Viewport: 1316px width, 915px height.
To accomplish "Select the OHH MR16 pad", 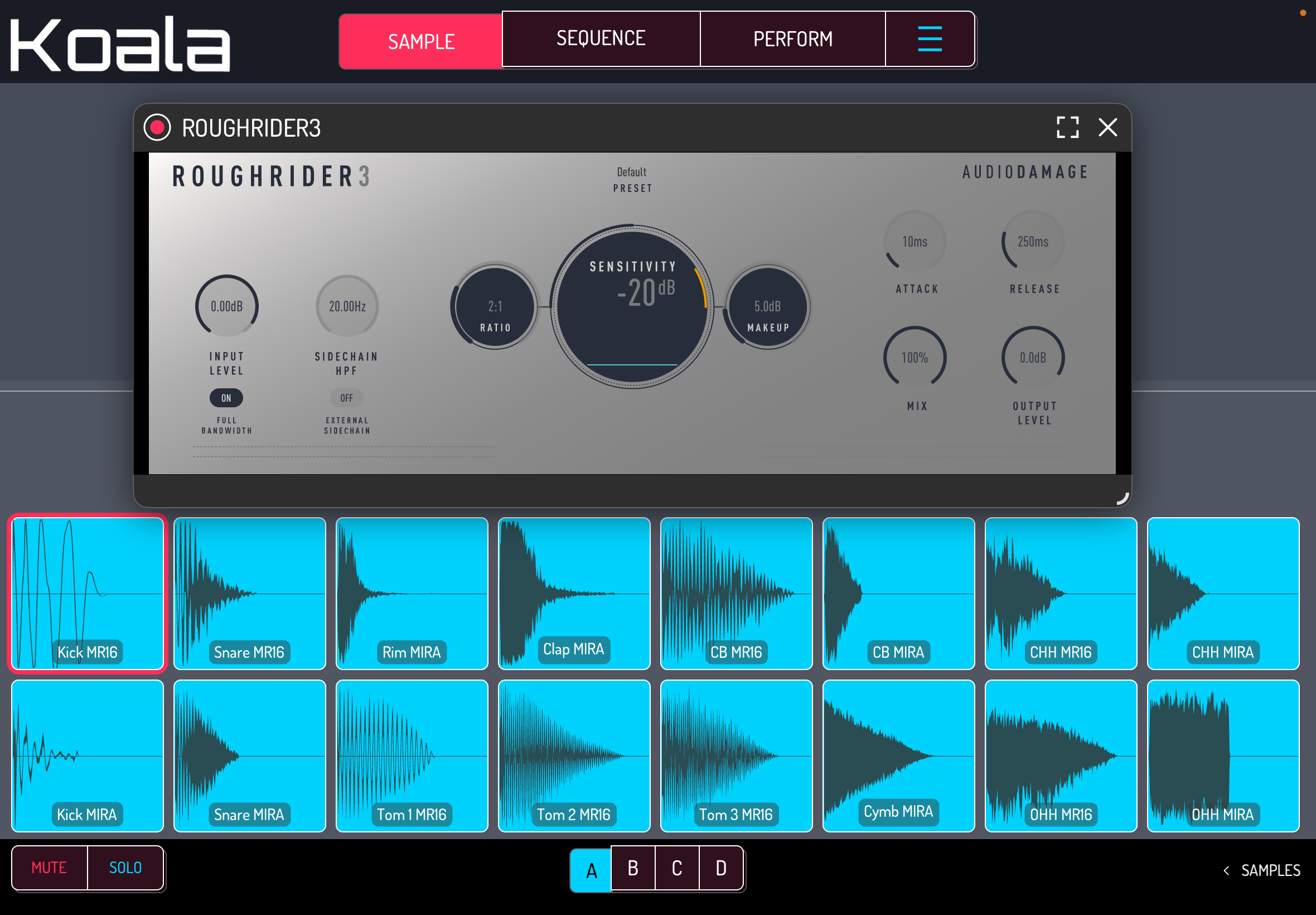I will coord(1061,755).
